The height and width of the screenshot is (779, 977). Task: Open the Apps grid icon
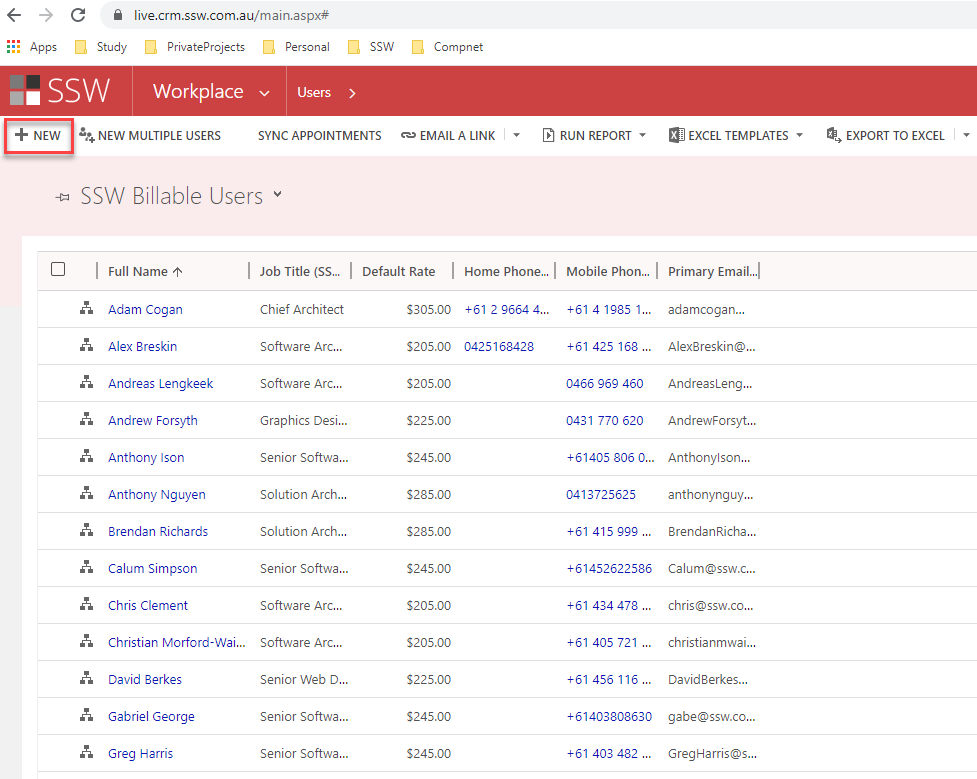[13, 47]
